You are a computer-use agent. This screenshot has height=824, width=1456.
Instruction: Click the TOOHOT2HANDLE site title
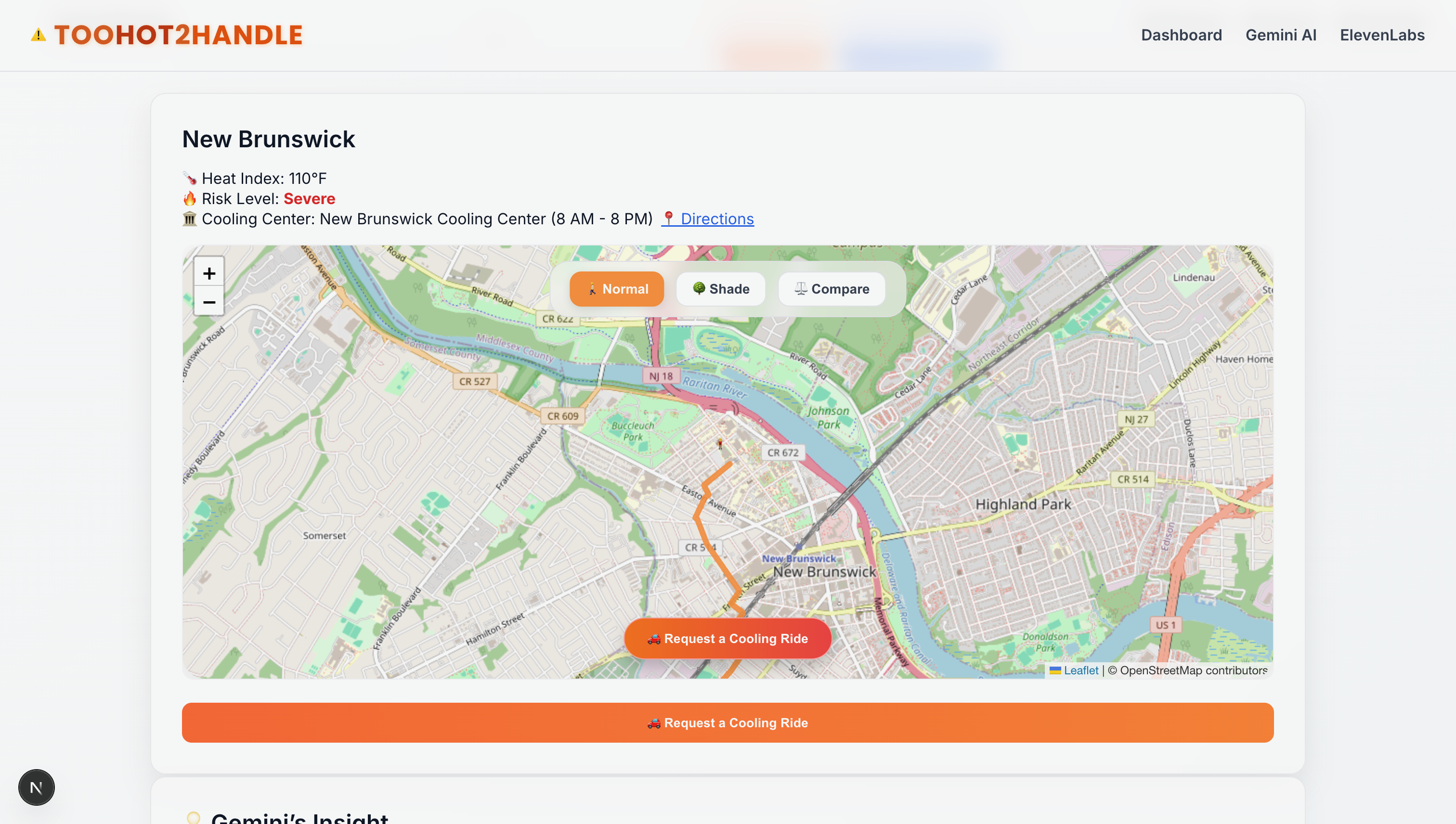coord(178,35)
